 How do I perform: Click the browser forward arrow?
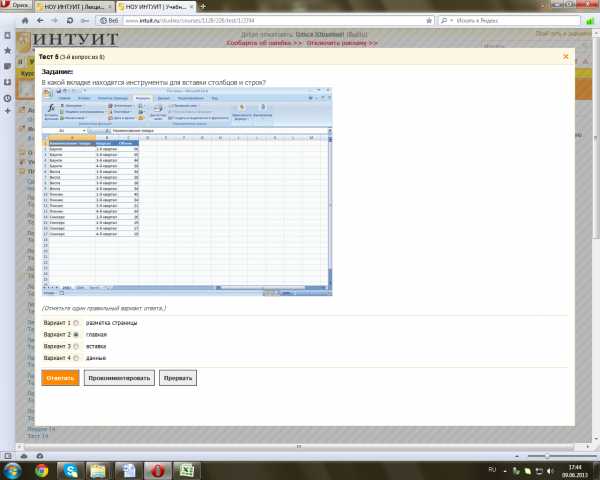point(55,20)
